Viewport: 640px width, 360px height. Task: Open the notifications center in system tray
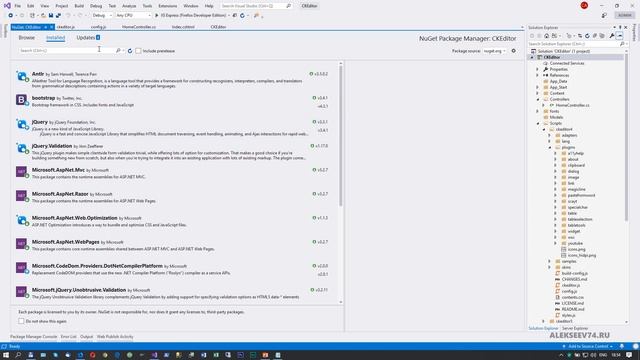tap(629, 355)
